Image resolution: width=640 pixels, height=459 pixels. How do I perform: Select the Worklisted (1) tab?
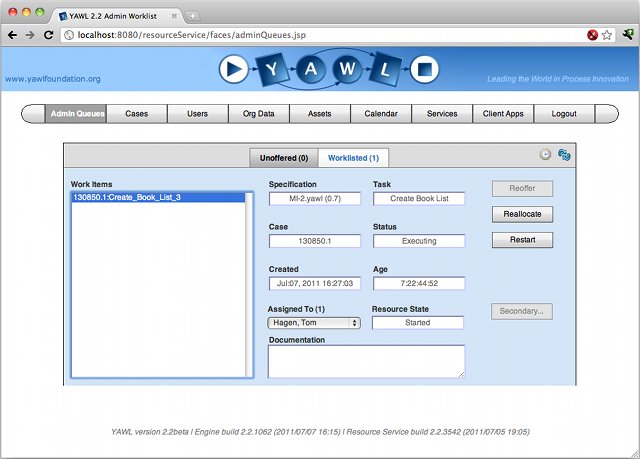coord(353,158)
